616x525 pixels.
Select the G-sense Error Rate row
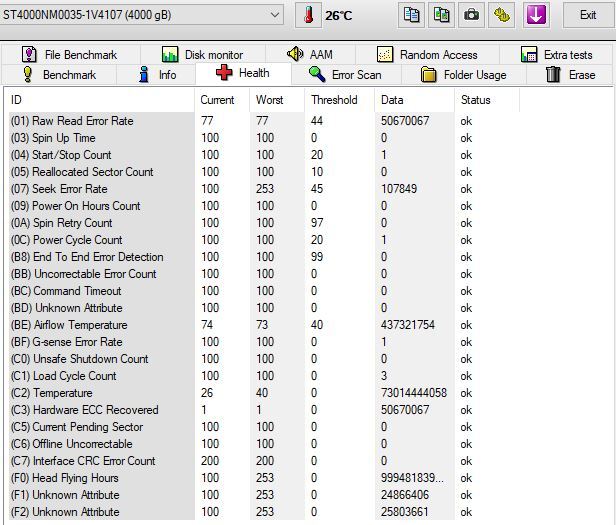[x=264, y=342]
